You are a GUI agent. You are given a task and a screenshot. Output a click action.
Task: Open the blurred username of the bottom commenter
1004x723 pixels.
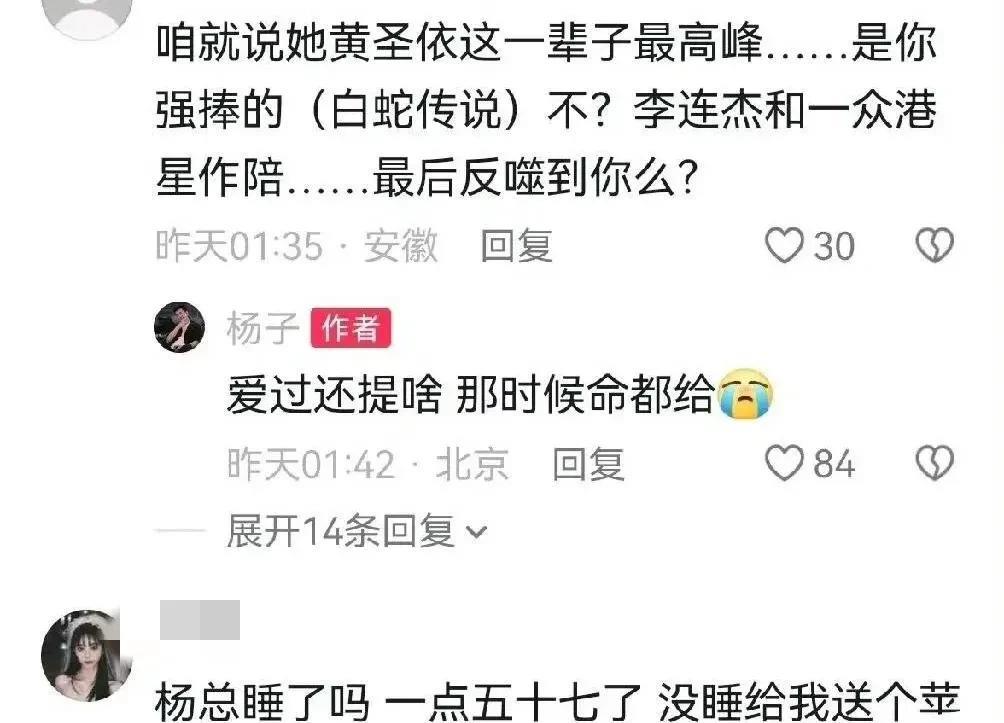[x=200, y=620]
